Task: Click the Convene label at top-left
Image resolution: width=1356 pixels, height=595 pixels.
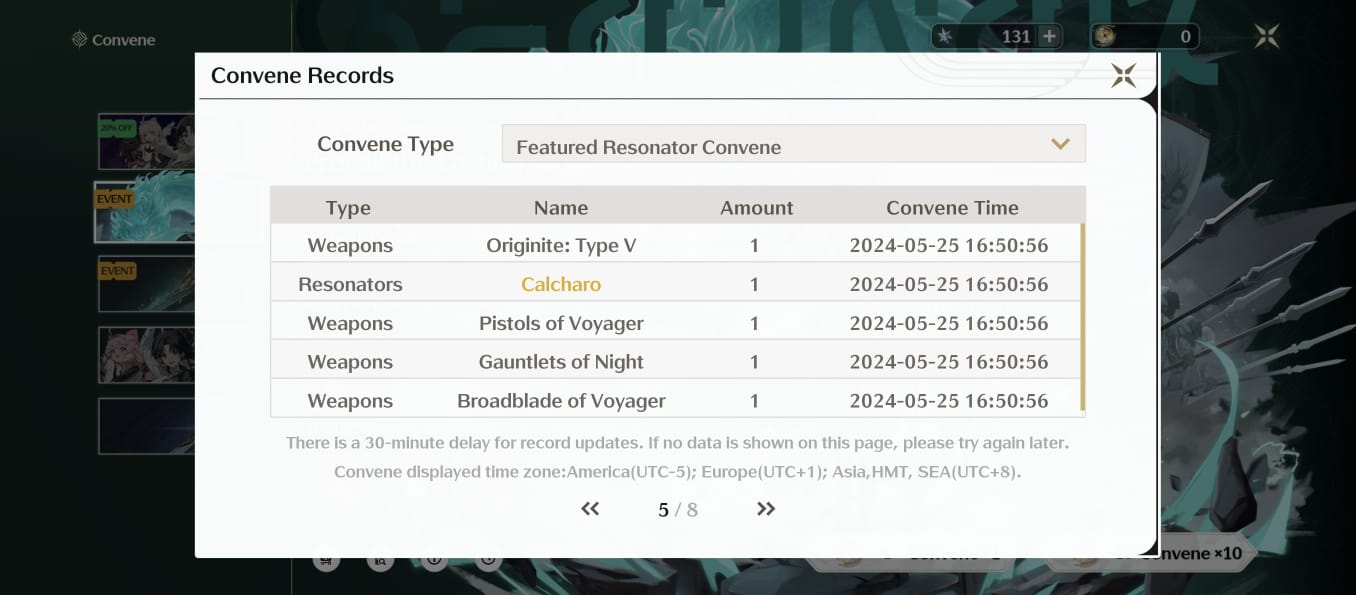Action: 123,40
